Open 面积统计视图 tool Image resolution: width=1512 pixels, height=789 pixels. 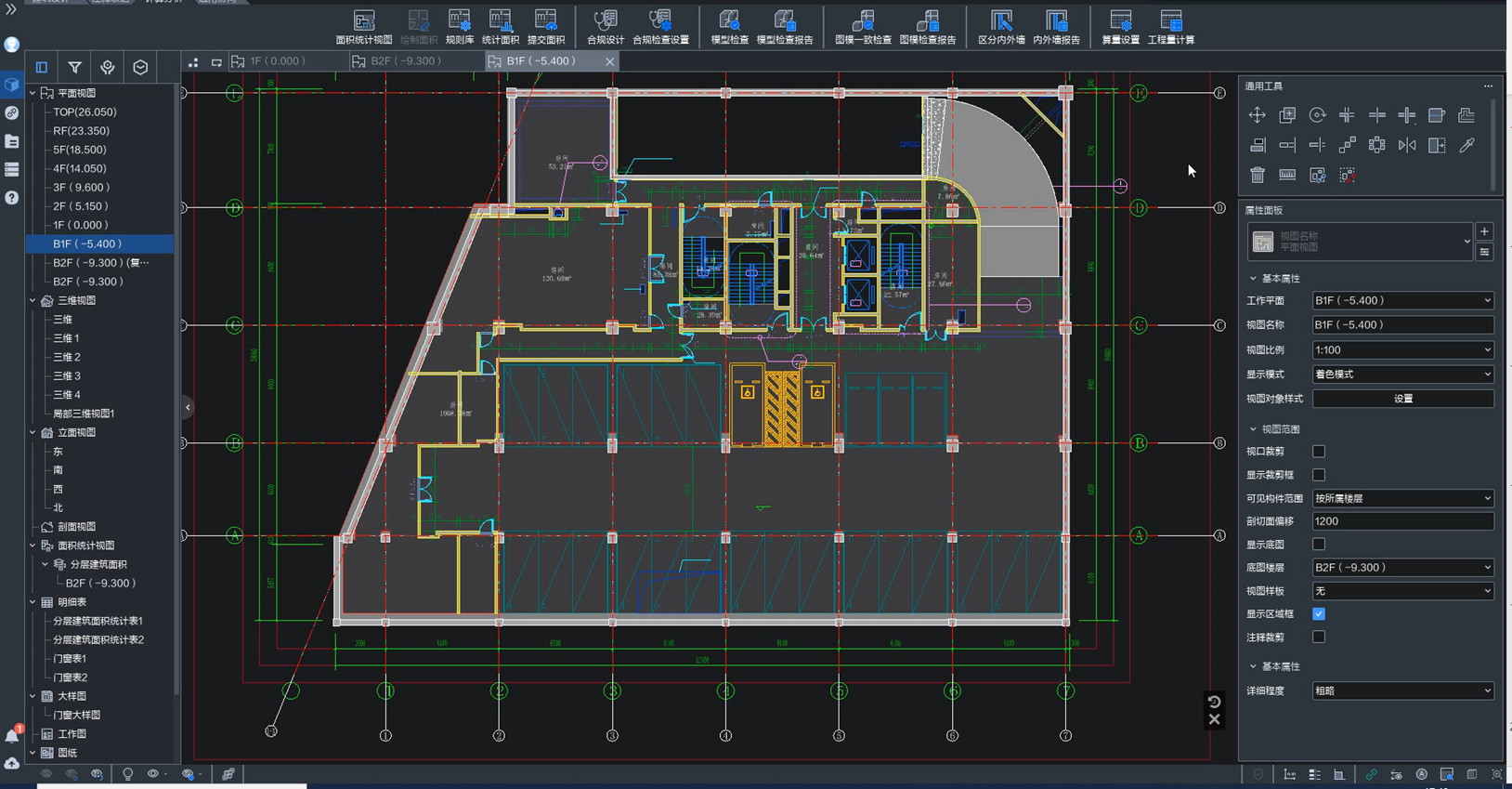[x=364, y=27]
